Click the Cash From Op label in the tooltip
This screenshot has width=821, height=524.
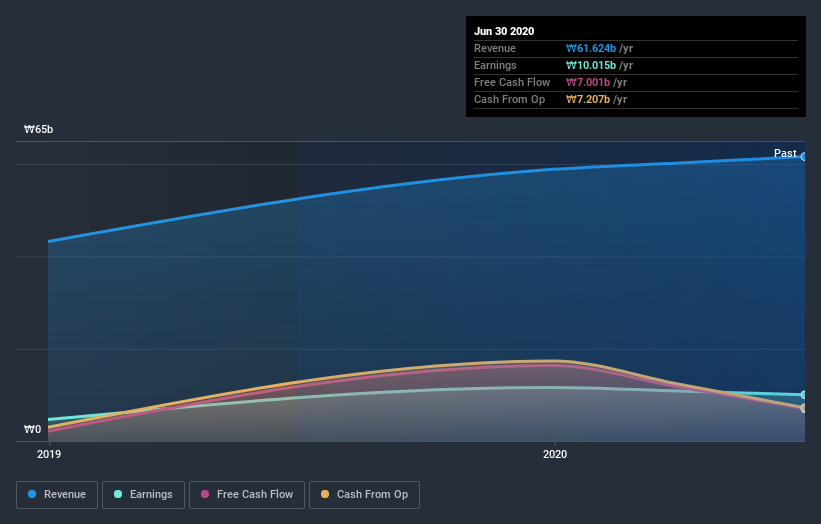pos(509,99)
